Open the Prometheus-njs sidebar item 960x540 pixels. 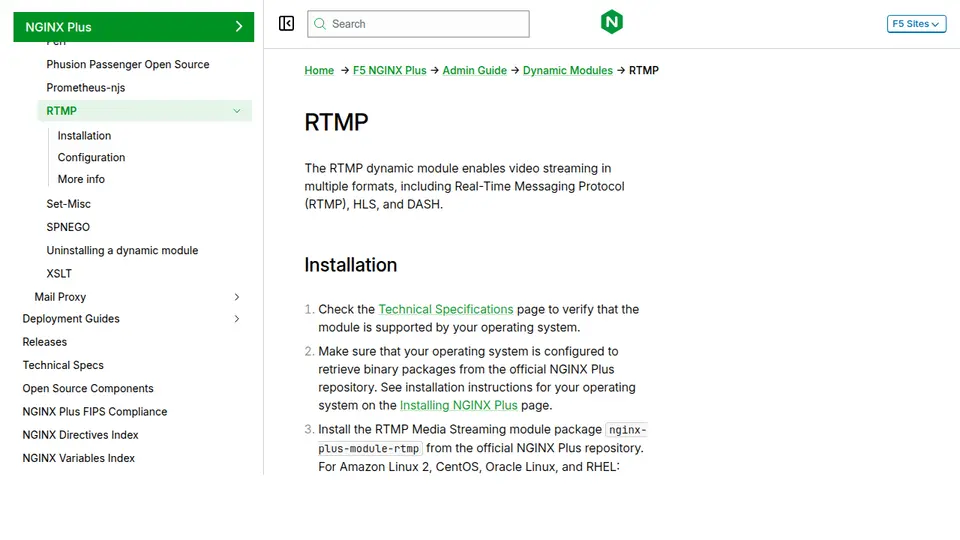click(86, 88)
